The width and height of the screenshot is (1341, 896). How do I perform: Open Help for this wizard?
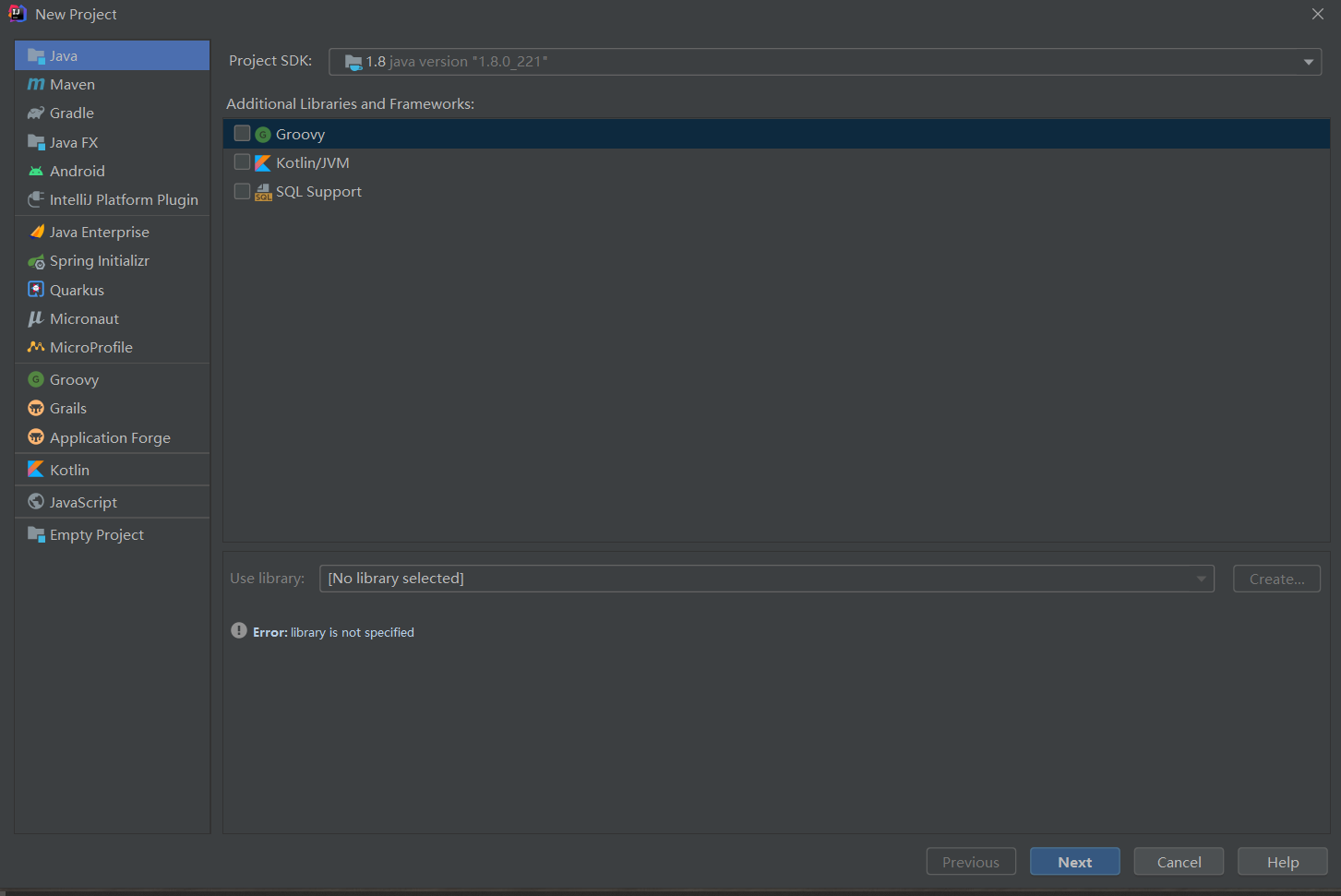tap(1283, 862)
